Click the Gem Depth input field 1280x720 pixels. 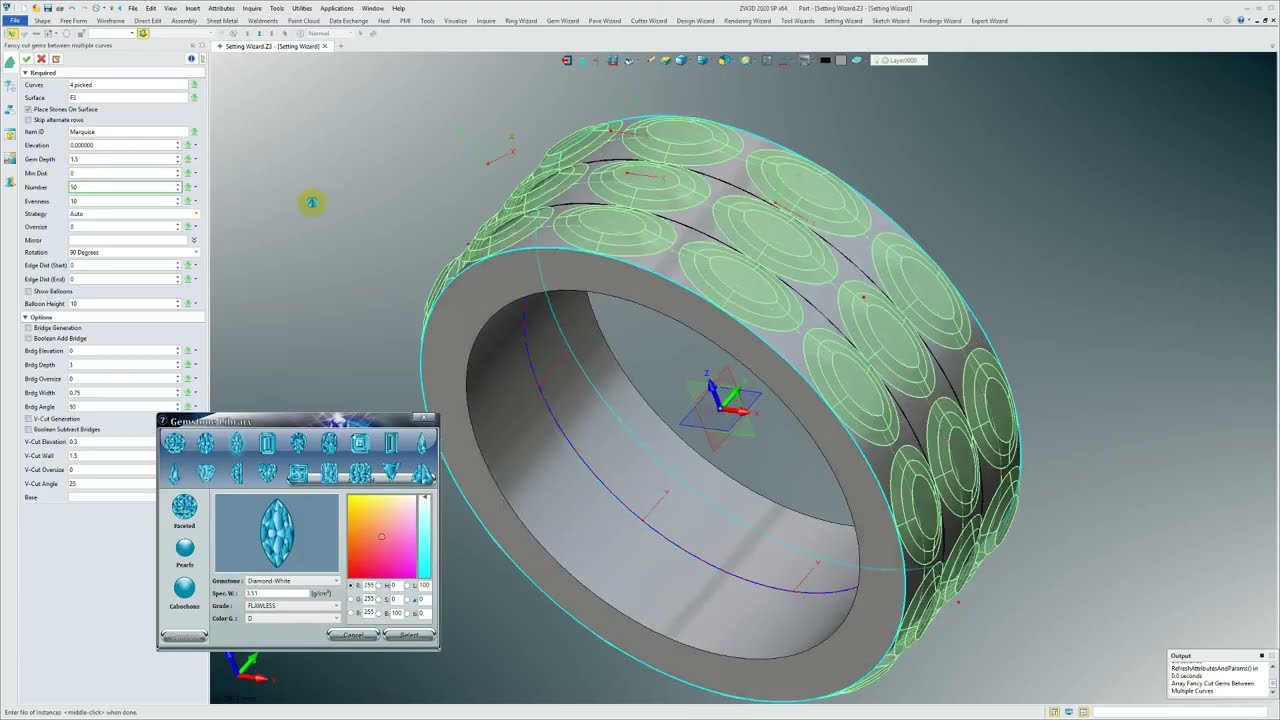[123, 159]
